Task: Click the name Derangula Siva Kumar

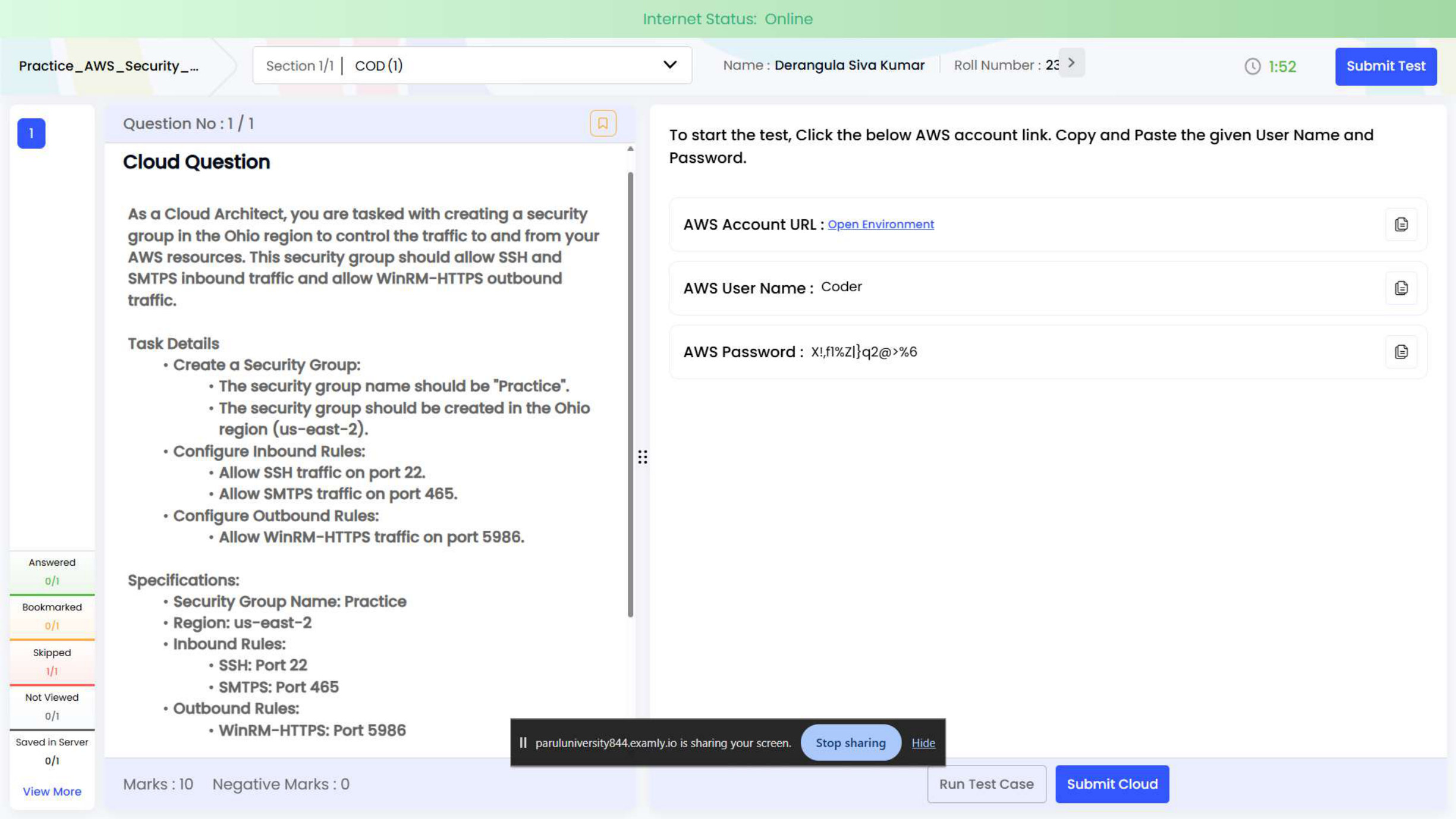Action: (849, 65)
